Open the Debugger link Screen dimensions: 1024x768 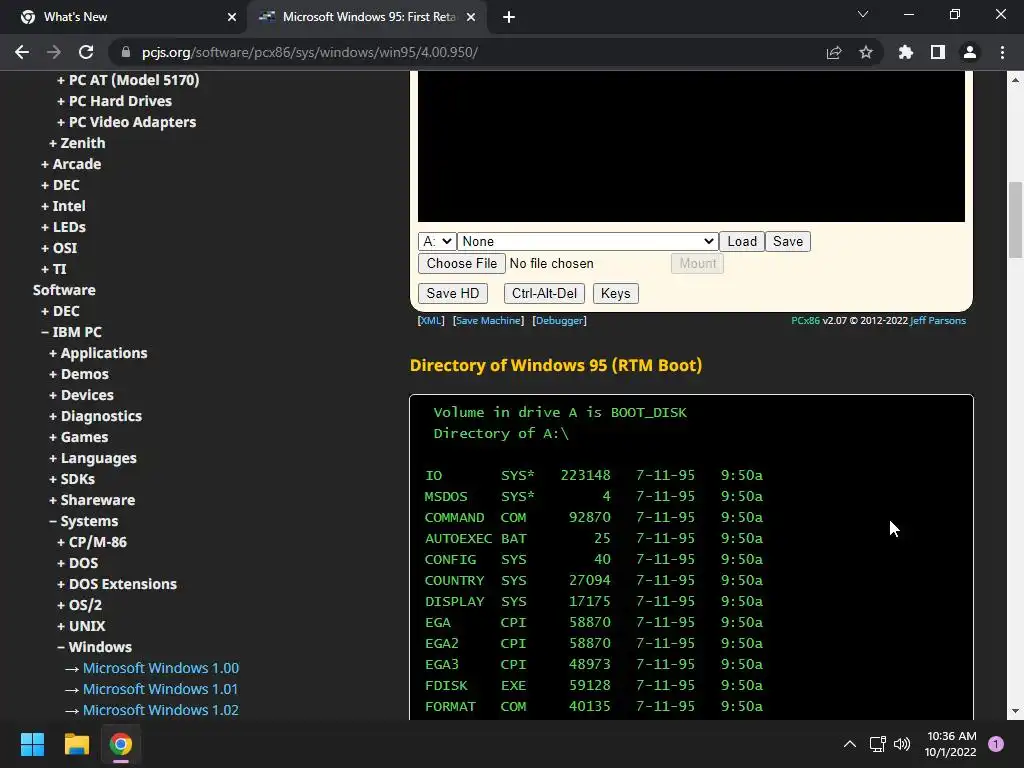(x=559, y=321)
